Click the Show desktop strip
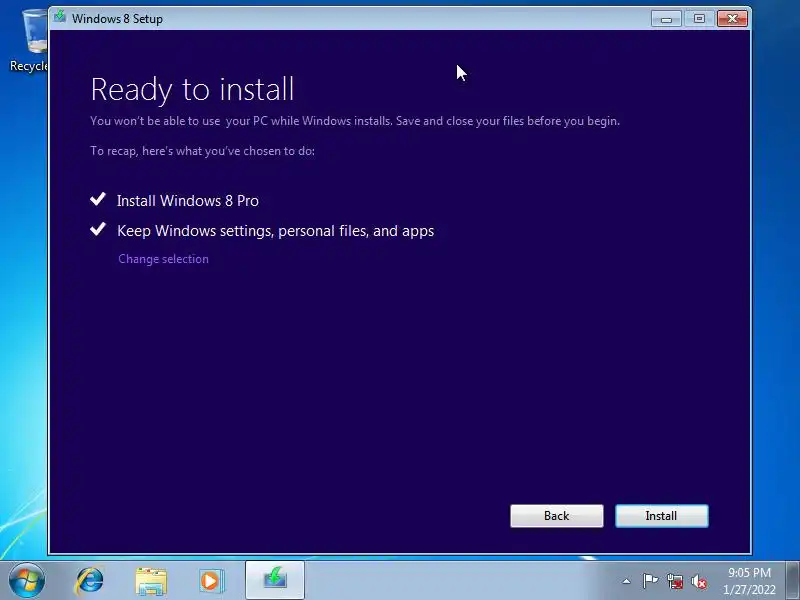The height and width of the screenshot is (600, 800). tap(793, 581)
